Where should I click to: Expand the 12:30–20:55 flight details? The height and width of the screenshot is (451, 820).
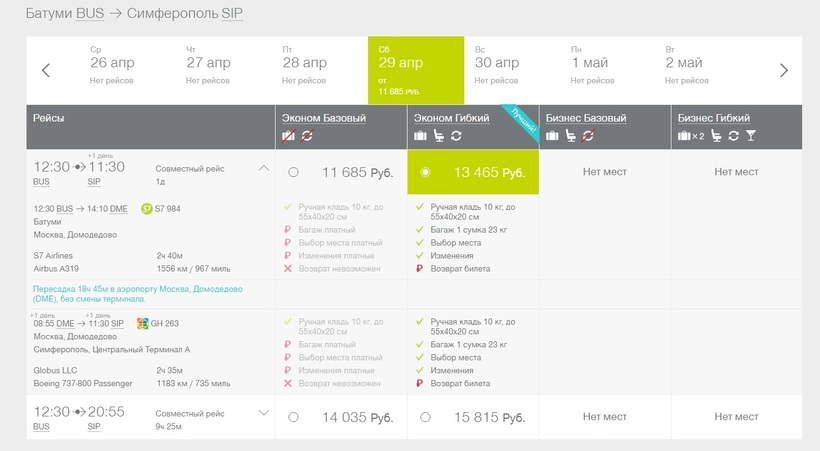tap(264, 413)
